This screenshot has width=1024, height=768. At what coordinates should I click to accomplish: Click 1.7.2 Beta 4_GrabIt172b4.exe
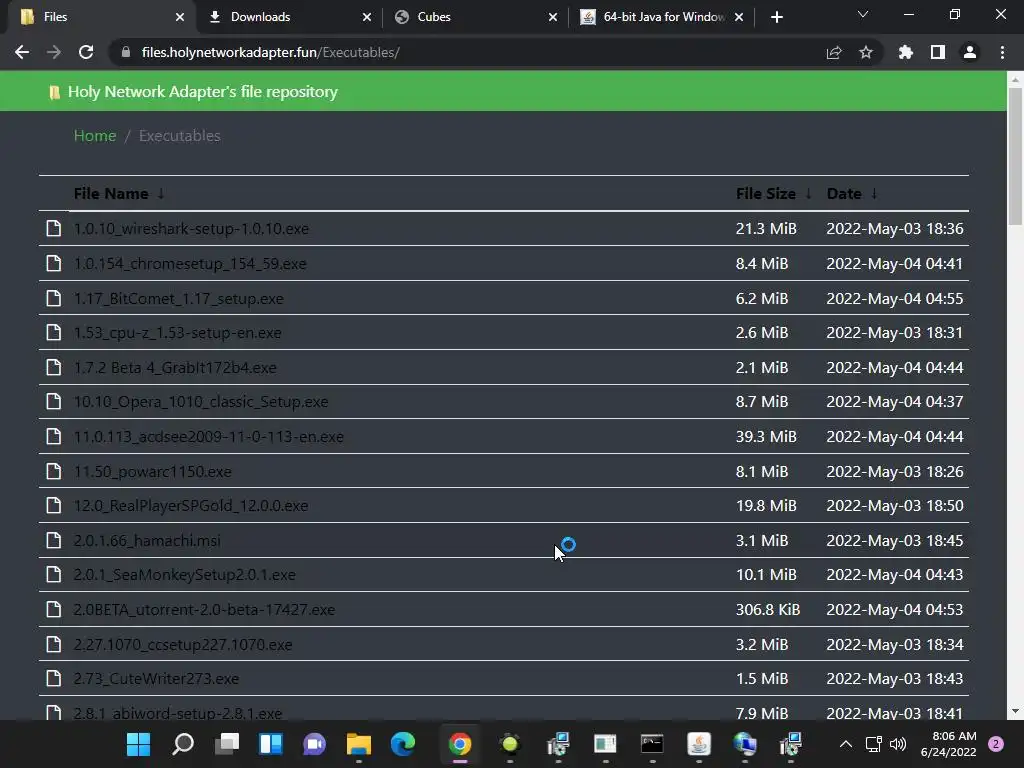[x=174, y=367]
